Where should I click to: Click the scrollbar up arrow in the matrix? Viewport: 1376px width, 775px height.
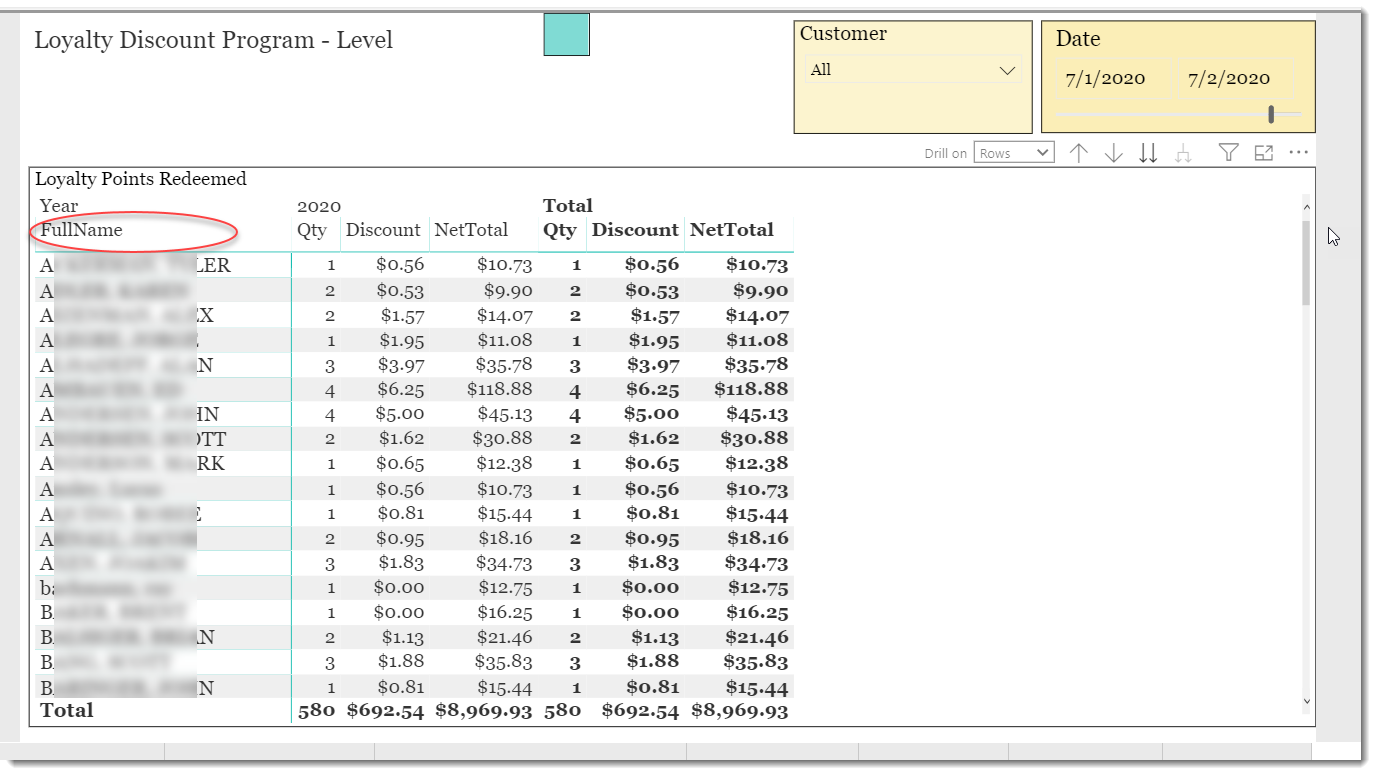(x=1306, y=207)
